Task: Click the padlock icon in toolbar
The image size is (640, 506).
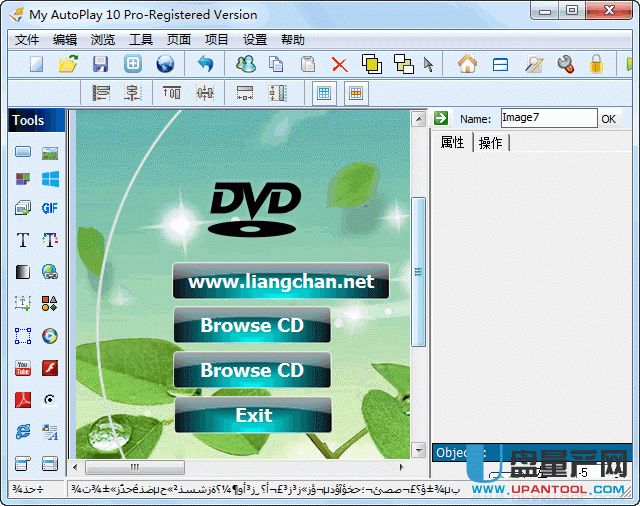Action: point(597,64)
